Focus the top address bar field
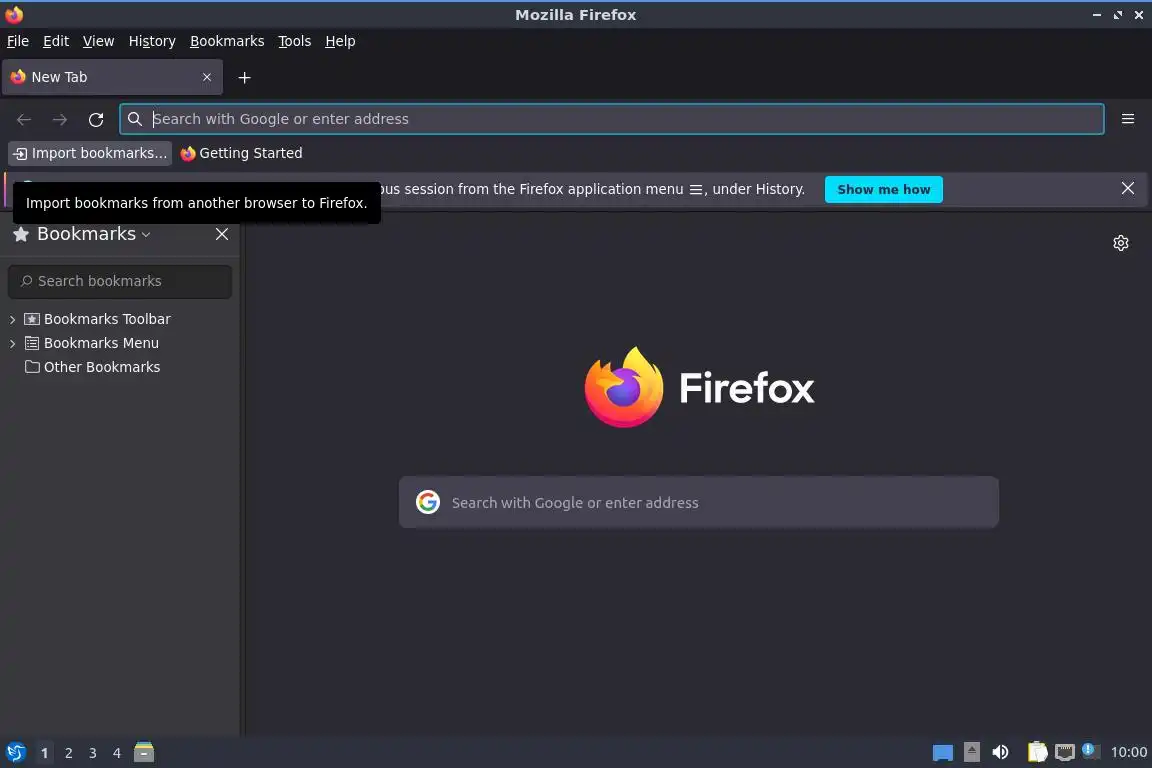 pos(612,119)
